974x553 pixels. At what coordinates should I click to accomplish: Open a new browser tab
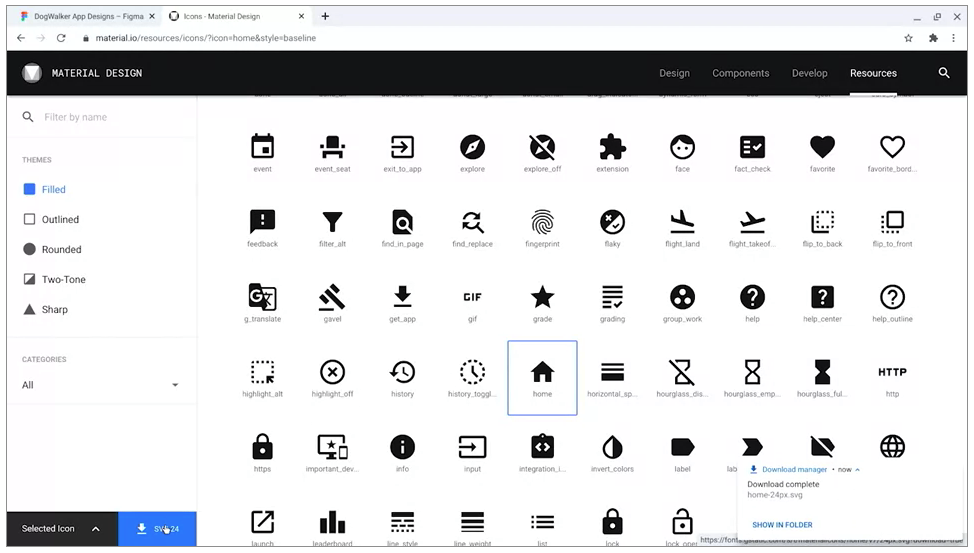(325, 16)
